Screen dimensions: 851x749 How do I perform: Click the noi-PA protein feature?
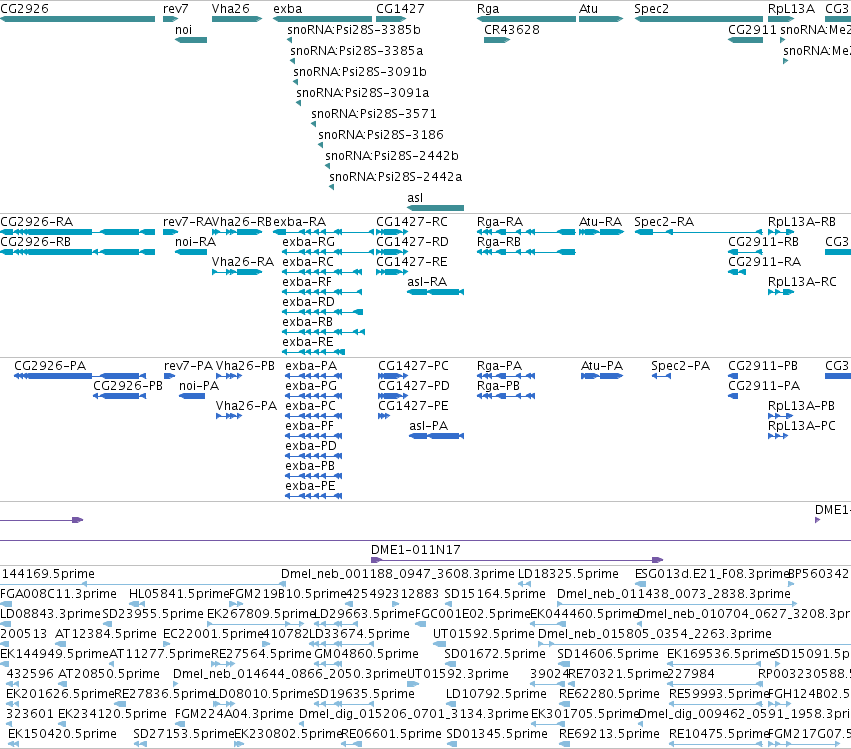click(x=192, y=396)
